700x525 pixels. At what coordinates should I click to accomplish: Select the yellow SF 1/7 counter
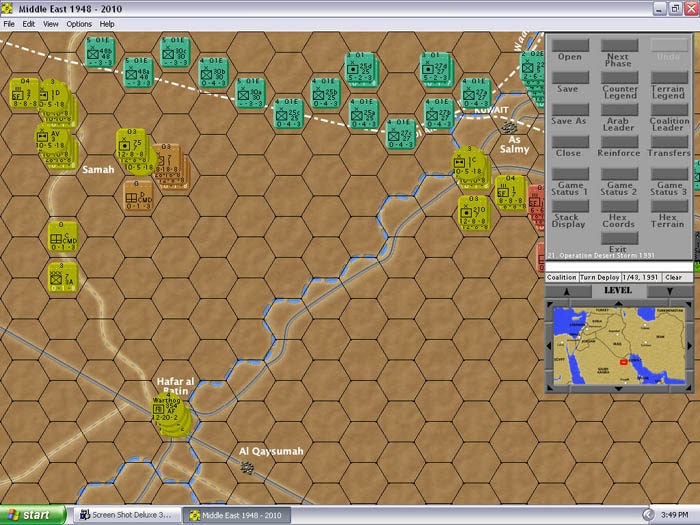point(510,191)
